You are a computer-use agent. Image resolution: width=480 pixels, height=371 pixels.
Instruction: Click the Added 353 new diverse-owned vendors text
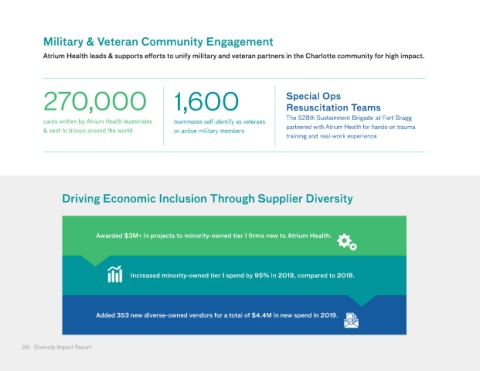tap(217, 315)
